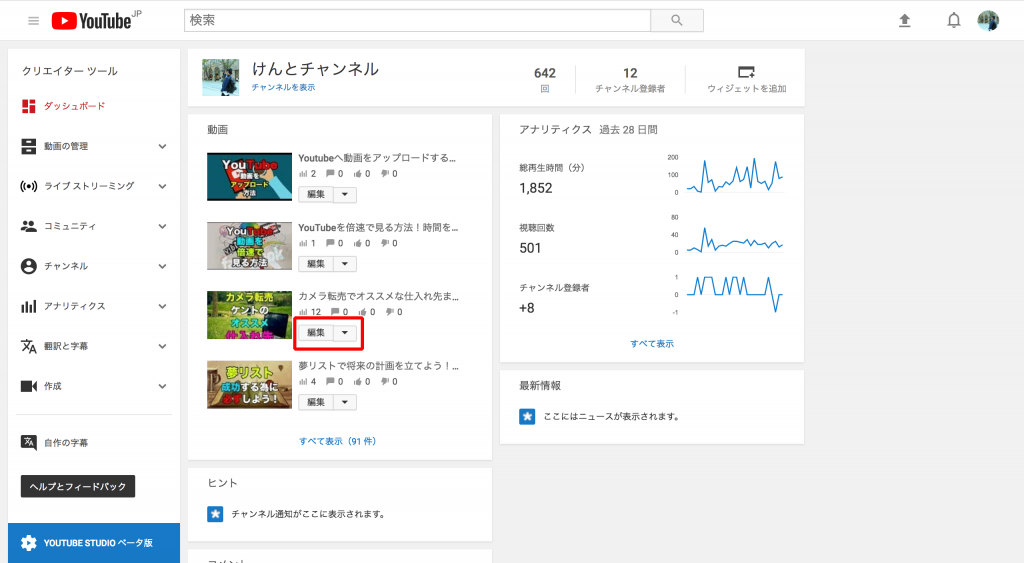
Task: Click the channel avatar next to けんとチャンネル
Action: pyautogui.click(x=221, y=77)
